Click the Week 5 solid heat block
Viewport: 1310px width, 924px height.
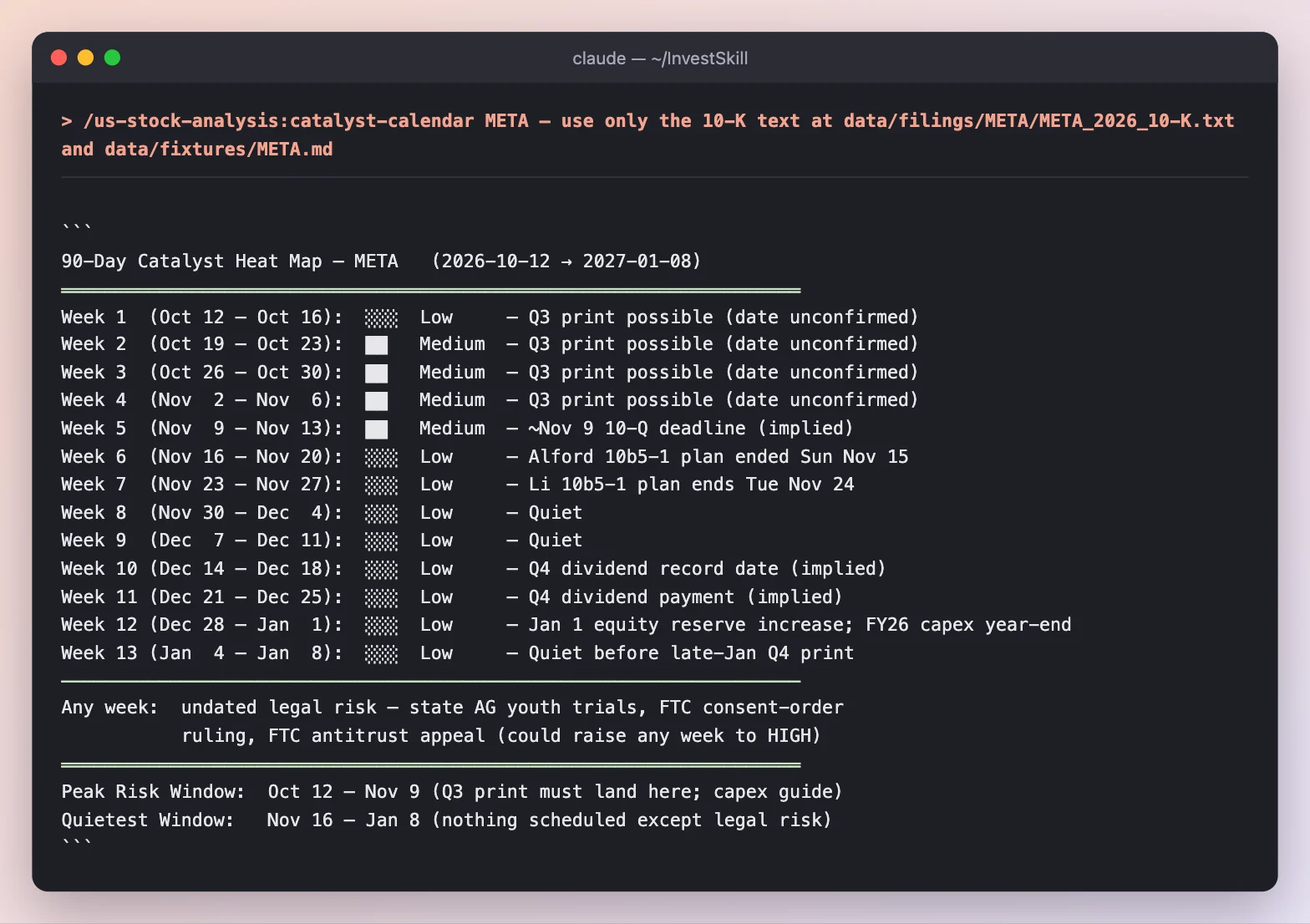[x=377, y=429]
